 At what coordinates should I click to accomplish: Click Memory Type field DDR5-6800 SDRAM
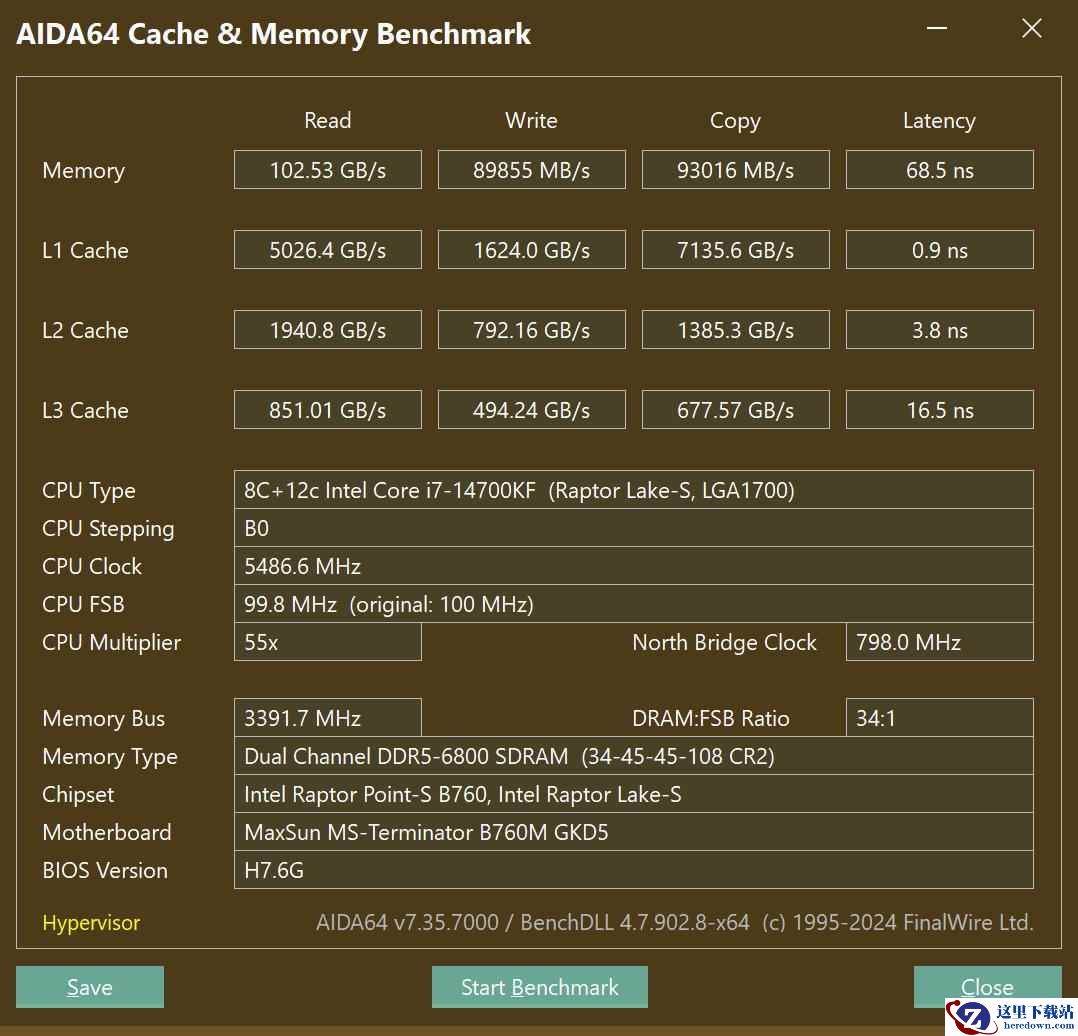click(x=634, y=756)
